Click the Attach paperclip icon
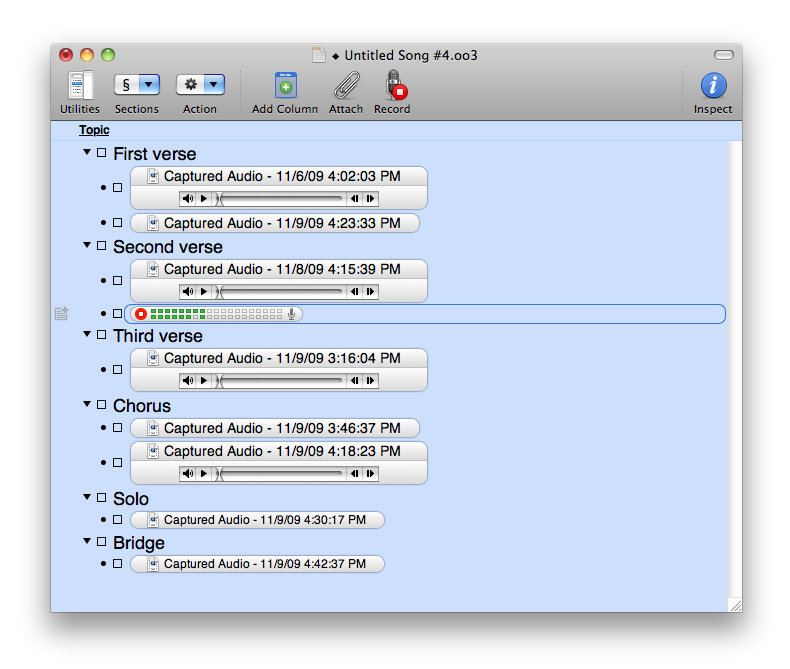 click(x=346, y=86)
